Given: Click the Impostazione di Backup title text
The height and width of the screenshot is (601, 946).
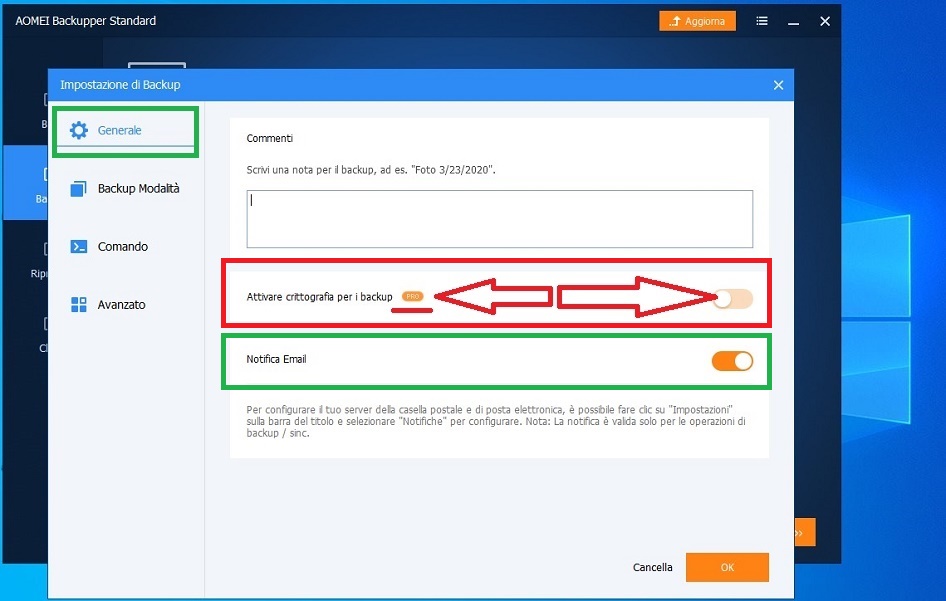Looking at the screenshot, I should (120, 85).
